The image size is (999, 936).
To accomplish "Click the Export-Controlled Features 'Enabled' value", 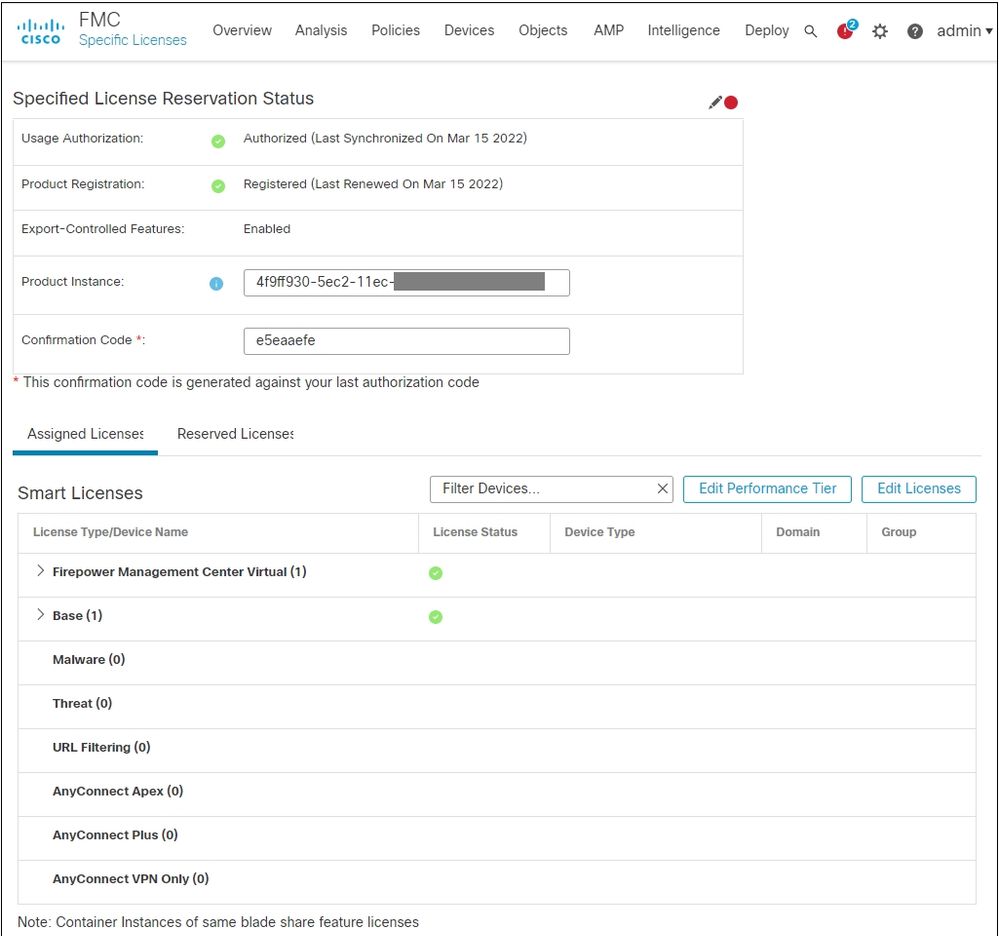I will coord(266,229).
